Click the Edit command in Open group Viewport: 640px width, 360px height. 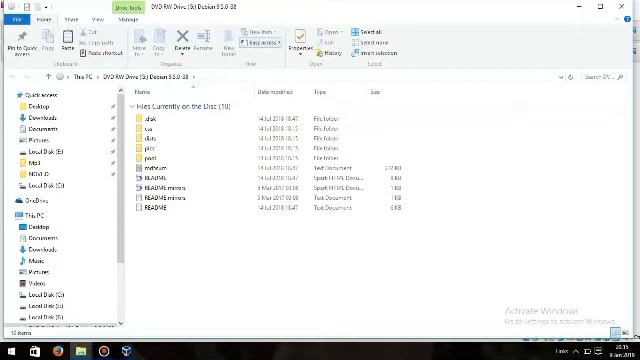click(325, 42)
